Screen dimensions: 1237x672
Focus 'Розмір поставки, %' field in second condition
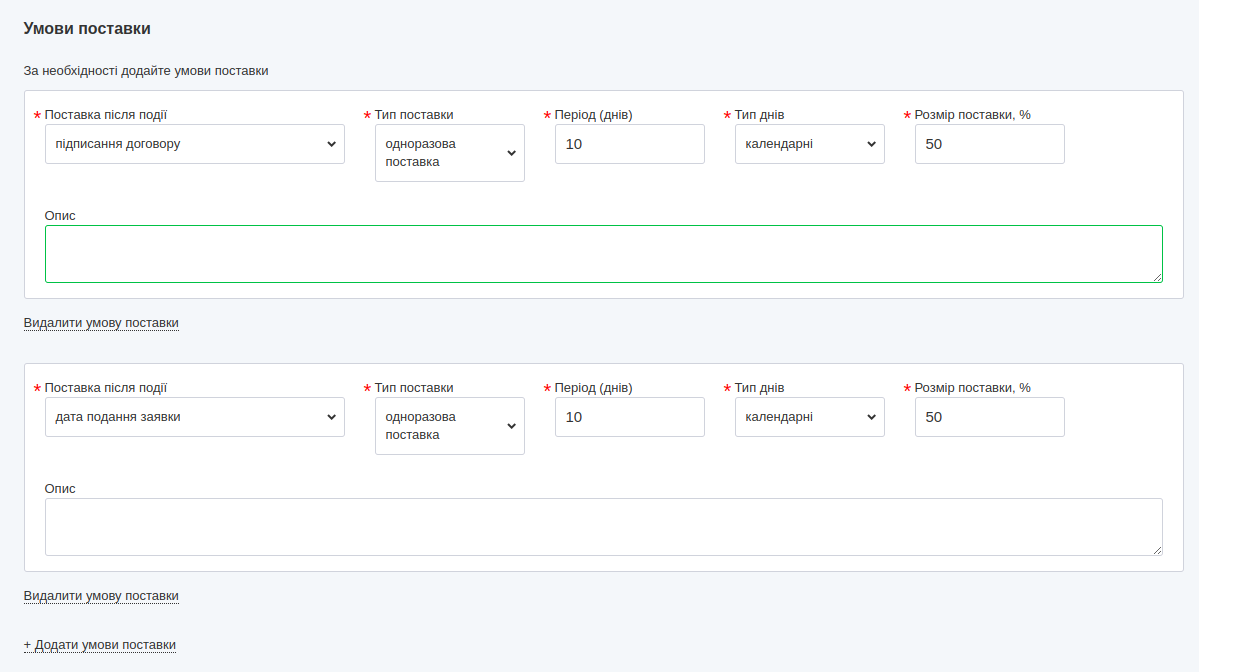pos(989,417)
